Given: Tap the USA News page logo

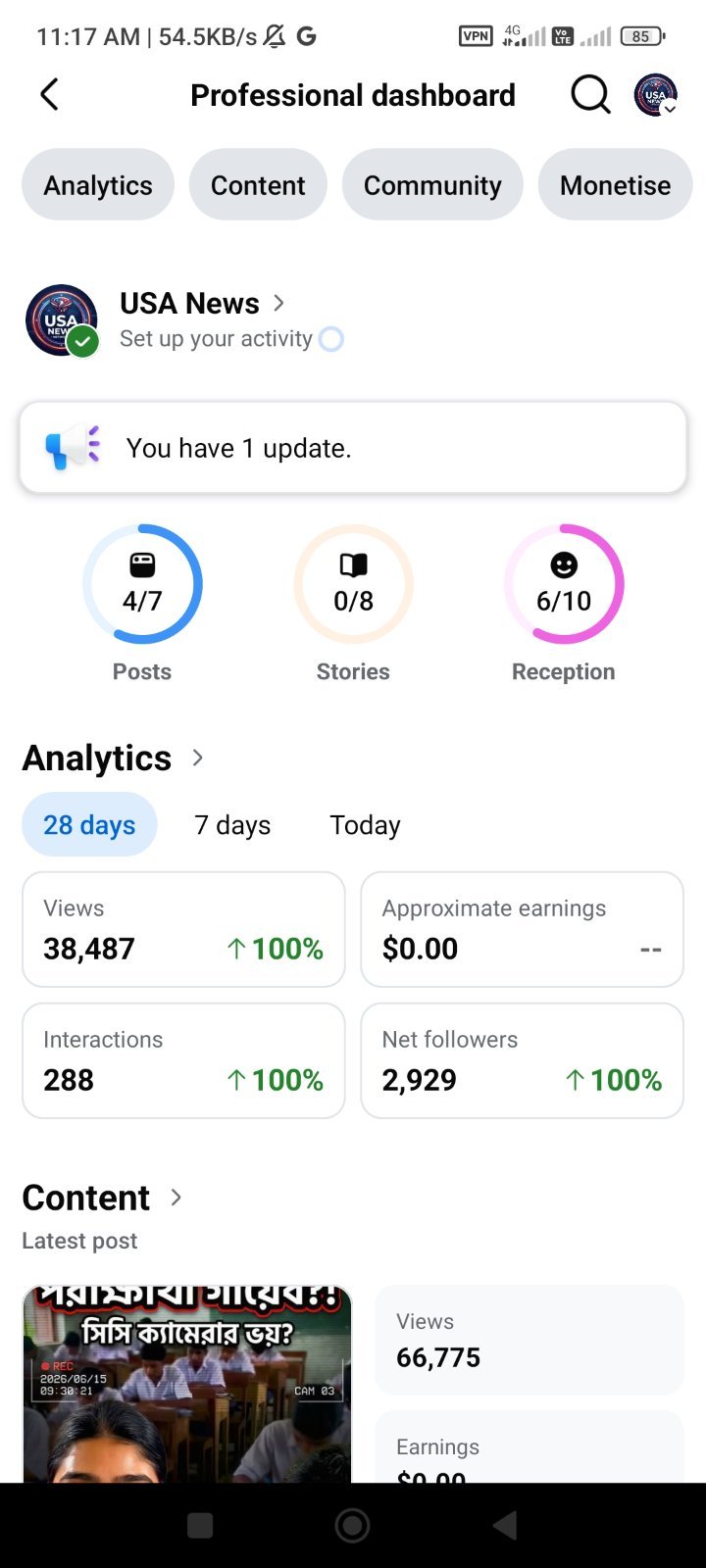Looking at the screenshot, I should (x=62, y=320).
